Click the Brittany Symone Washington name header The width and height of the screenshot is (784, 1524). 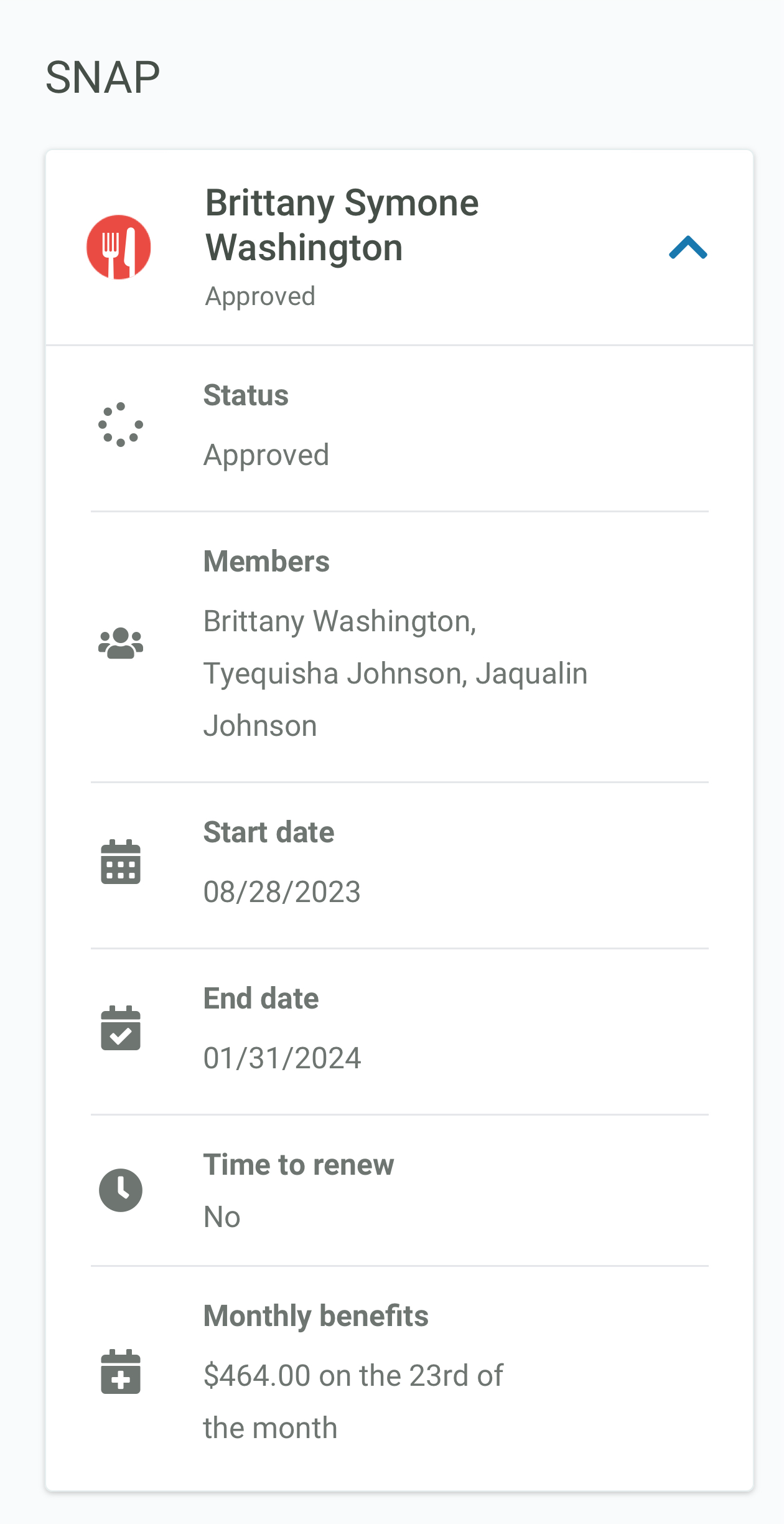pyautogui.click(x=342, y=225)
